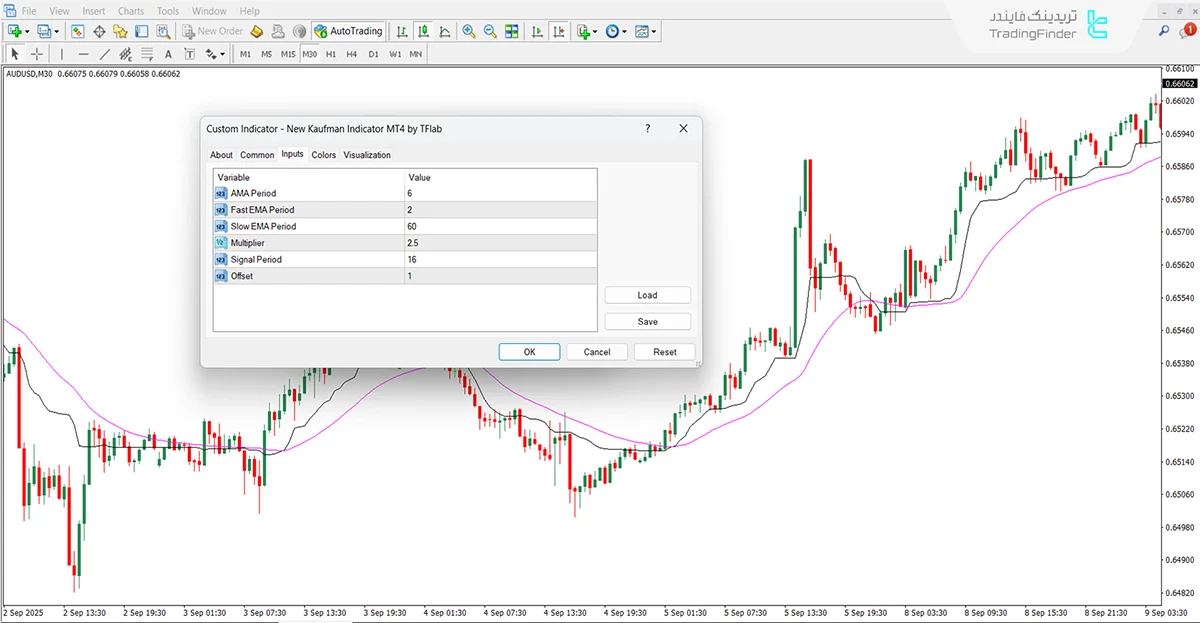Open the Tile Windows chart layout
The width and height of the screenshot is (1200, 623).
point(513,31)
